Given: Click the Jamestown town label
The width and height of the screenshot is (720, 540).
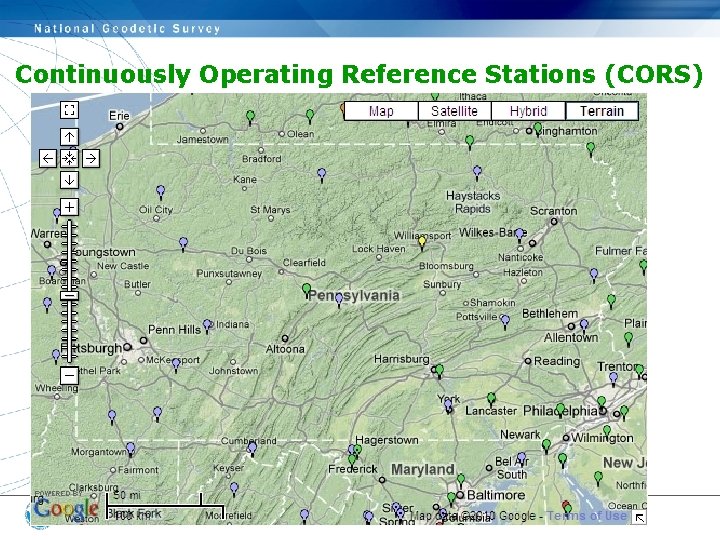Looking at the screenshot, I should [202, 139].
